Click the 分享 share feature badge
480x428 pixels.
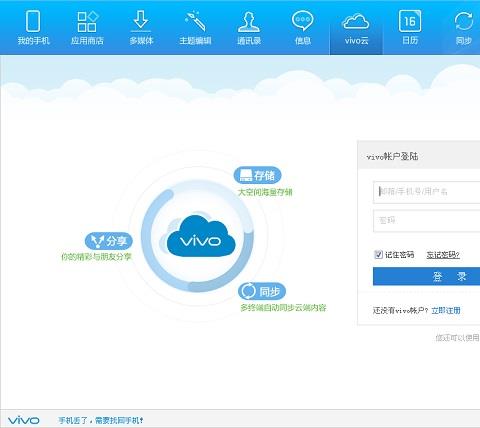tap(109, 241)
